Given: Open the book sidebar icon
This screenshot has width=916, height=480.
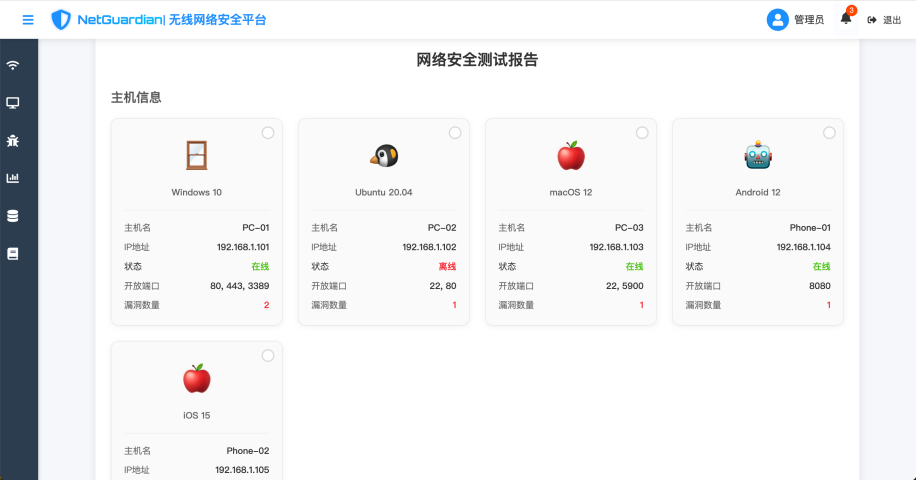Looking at the screenshot, I should tap(13, 253).
